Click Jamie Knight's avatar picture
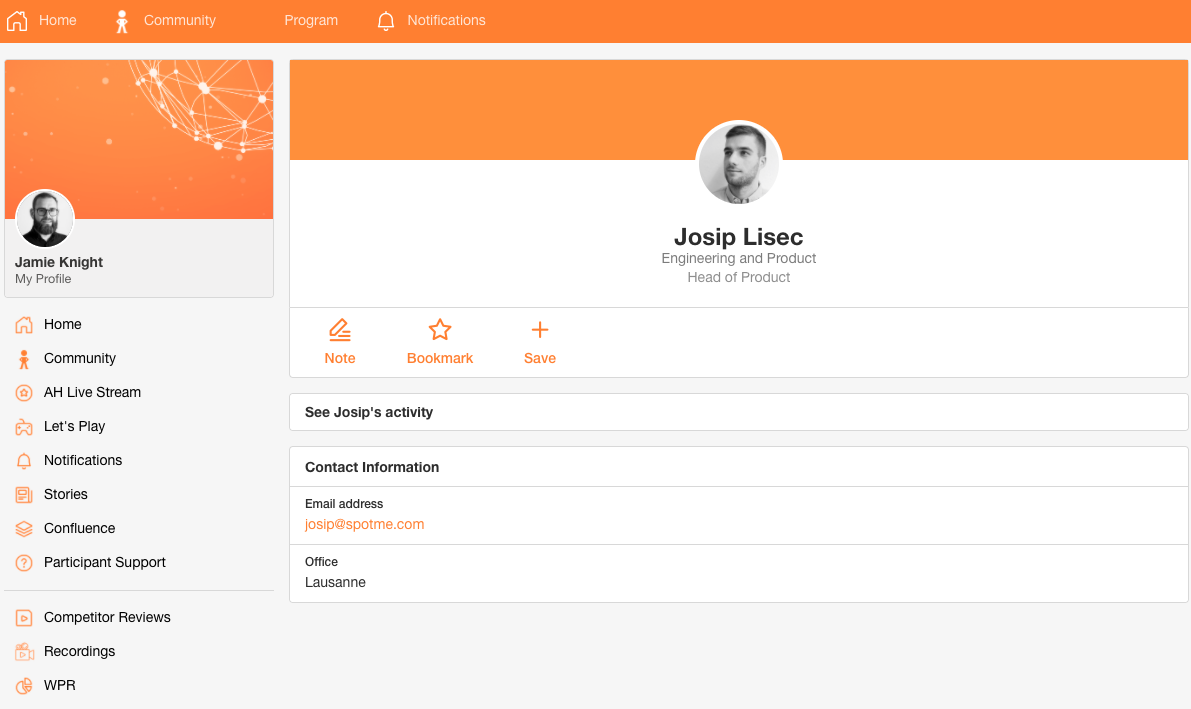The height and width of the screenshot is (709, 1191). pyautogui.click(x=45, y=219)
